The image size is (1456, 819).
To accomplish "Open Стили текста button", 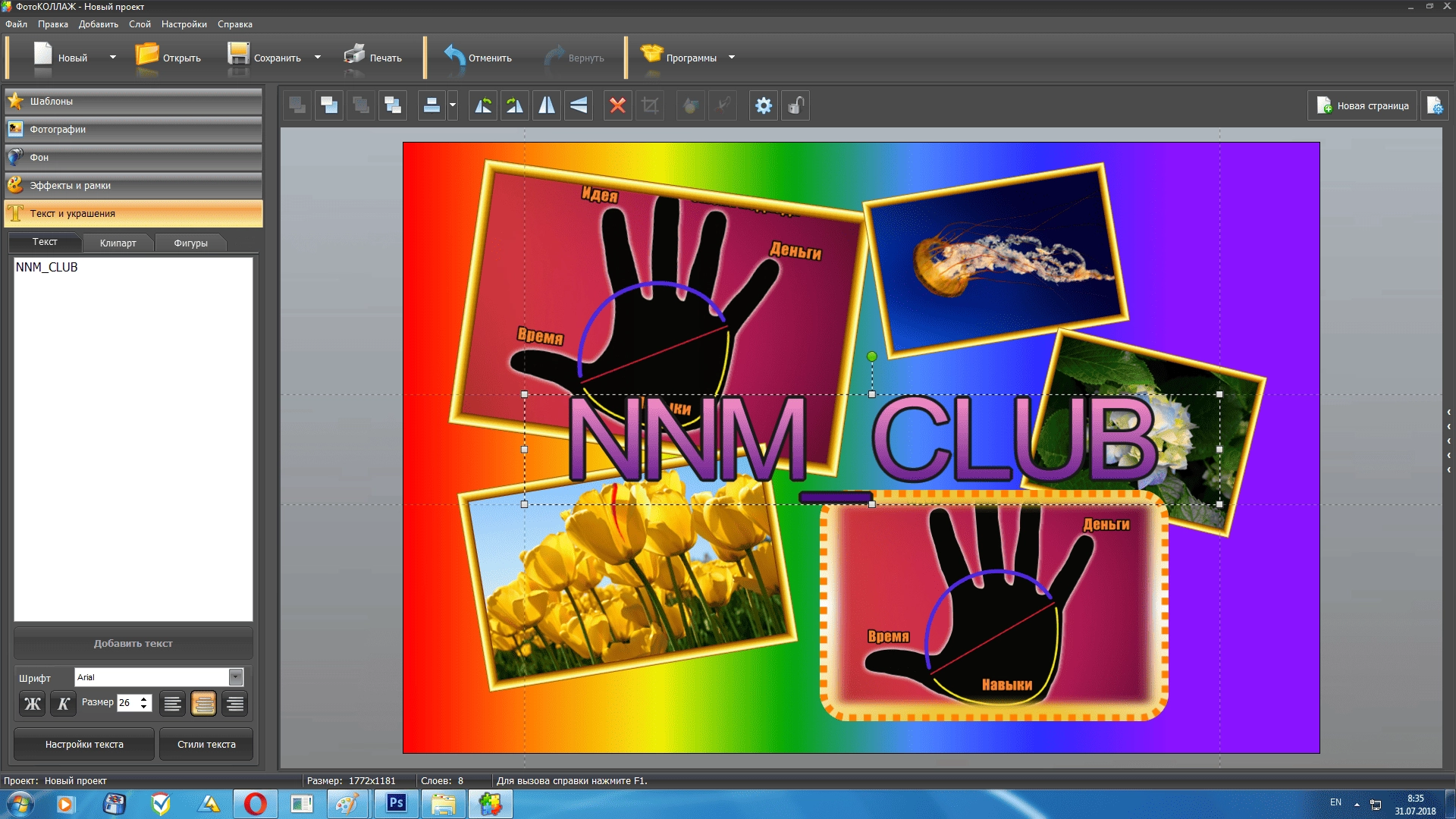I will [x=206, y=745].
